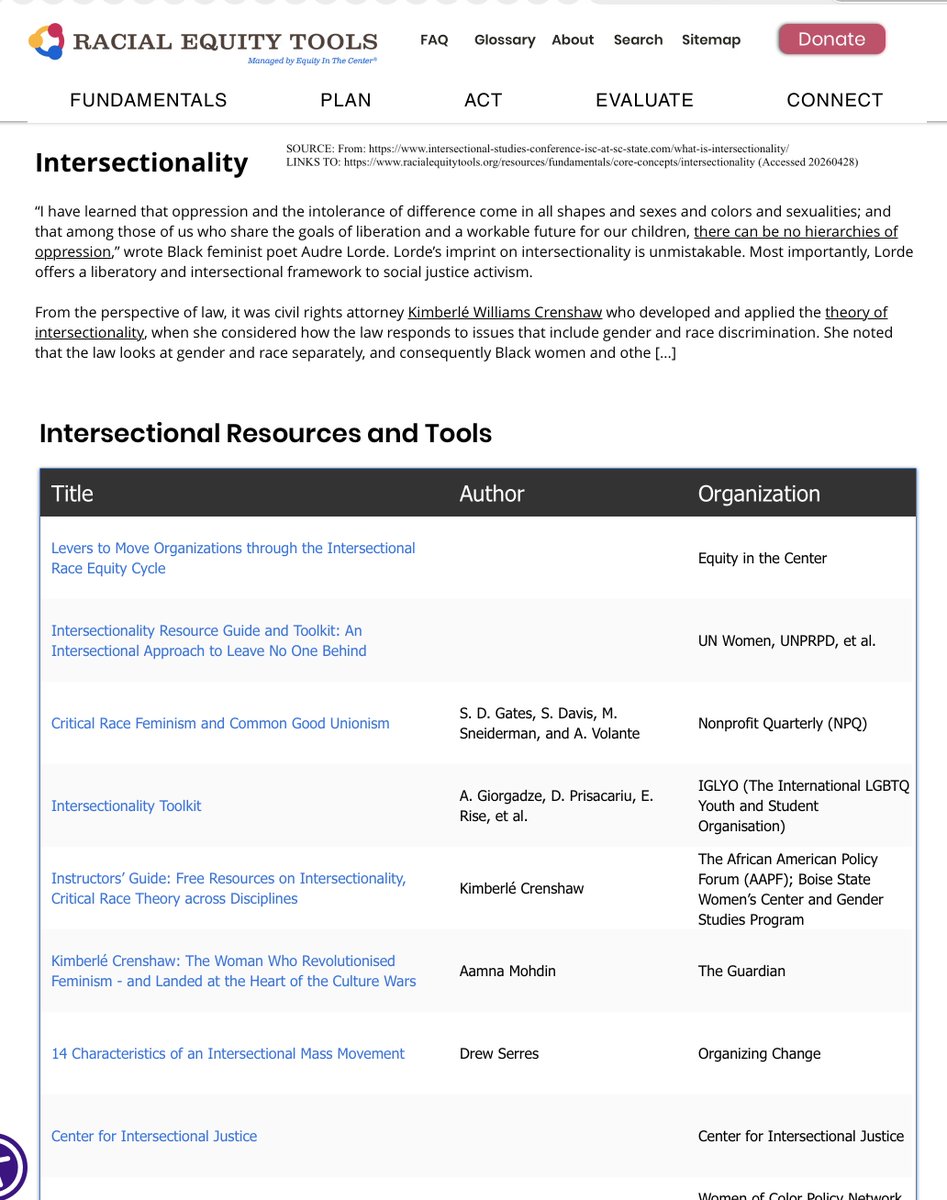Click the 'Intersectionality' page heading
Image resolution: width=947 pixels, height=1200 pixels.
point(141,162)
